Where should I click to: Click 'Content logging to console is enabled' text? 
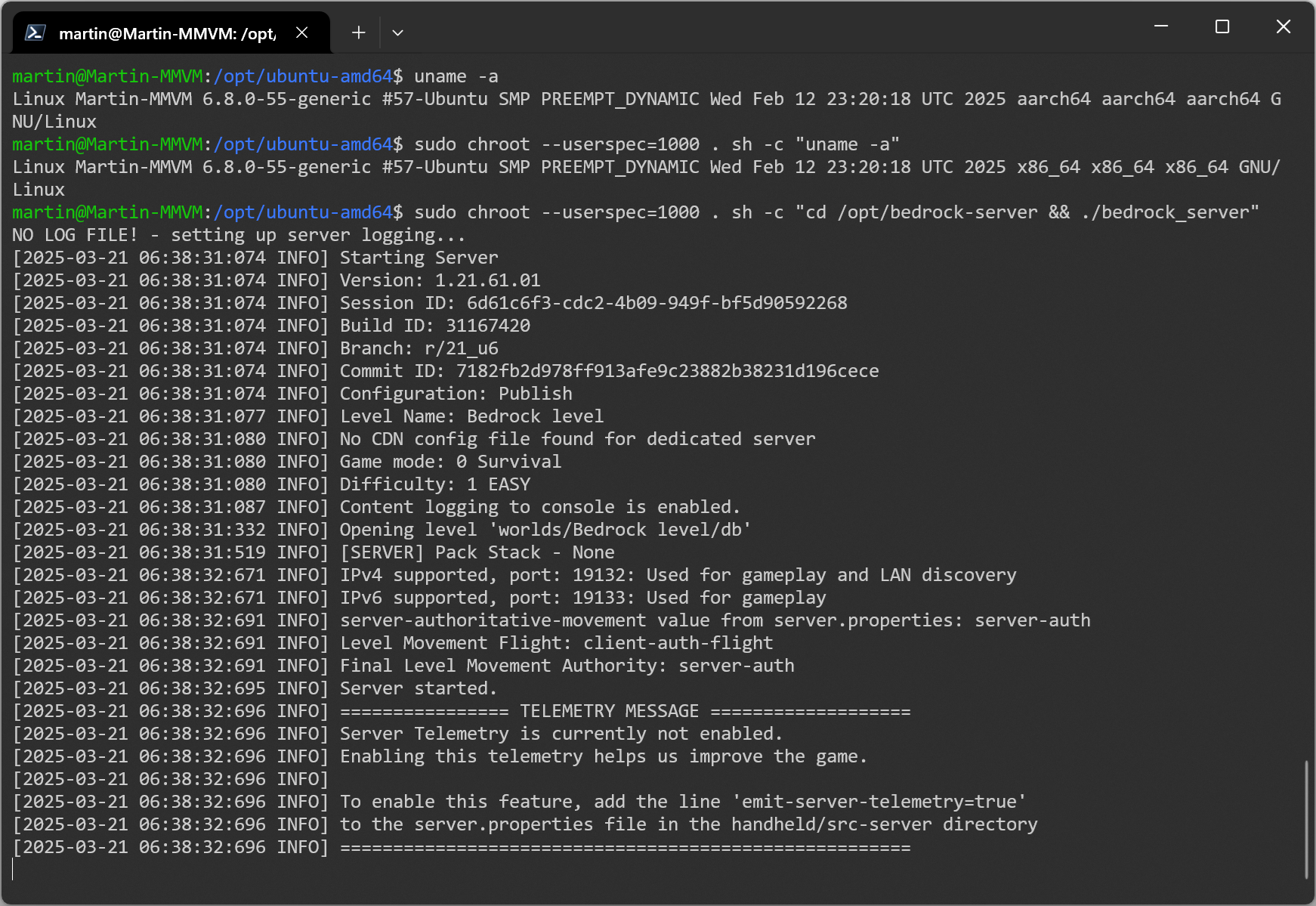540,507
